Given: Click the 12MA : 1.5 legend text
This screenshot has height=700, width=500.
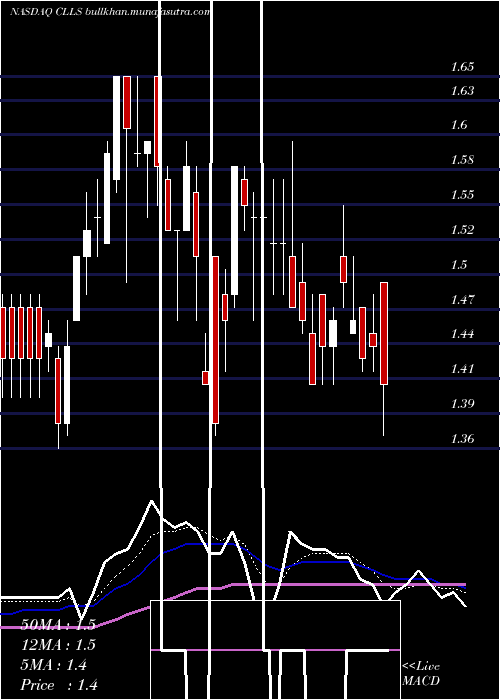Looking at the screenshot, I should (x=58, y=645).
